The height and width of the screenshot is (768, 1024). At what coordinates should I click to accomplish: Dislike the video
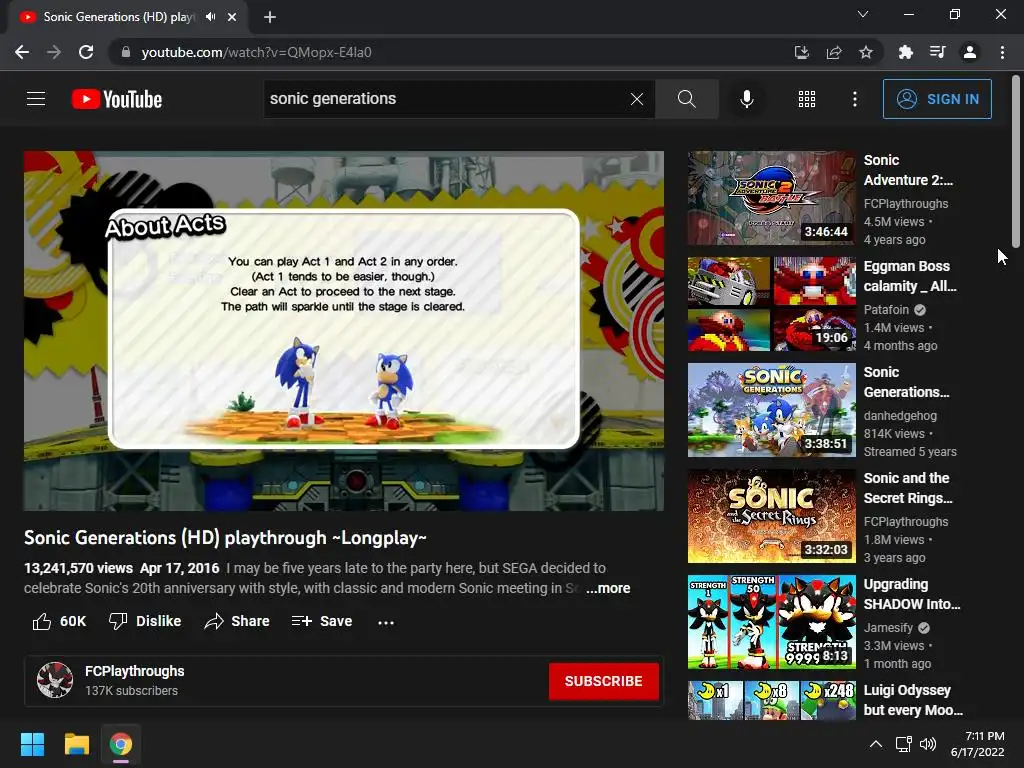tap(145, 621)
